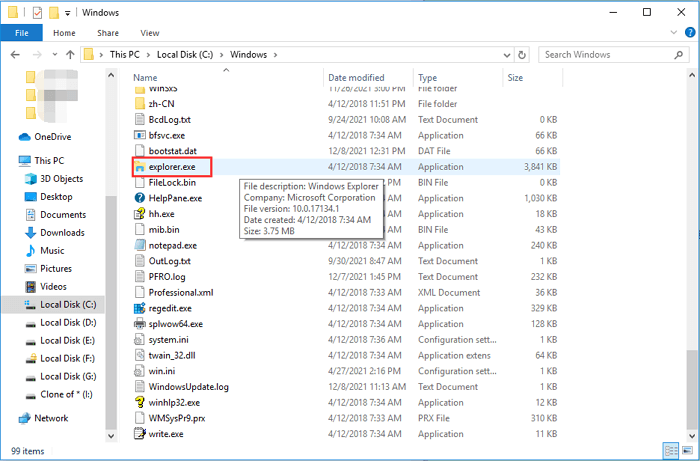The height and width of the screenshot is (461, 700).
Task: Click New folder quick access icon
Action: coord(54,12)
